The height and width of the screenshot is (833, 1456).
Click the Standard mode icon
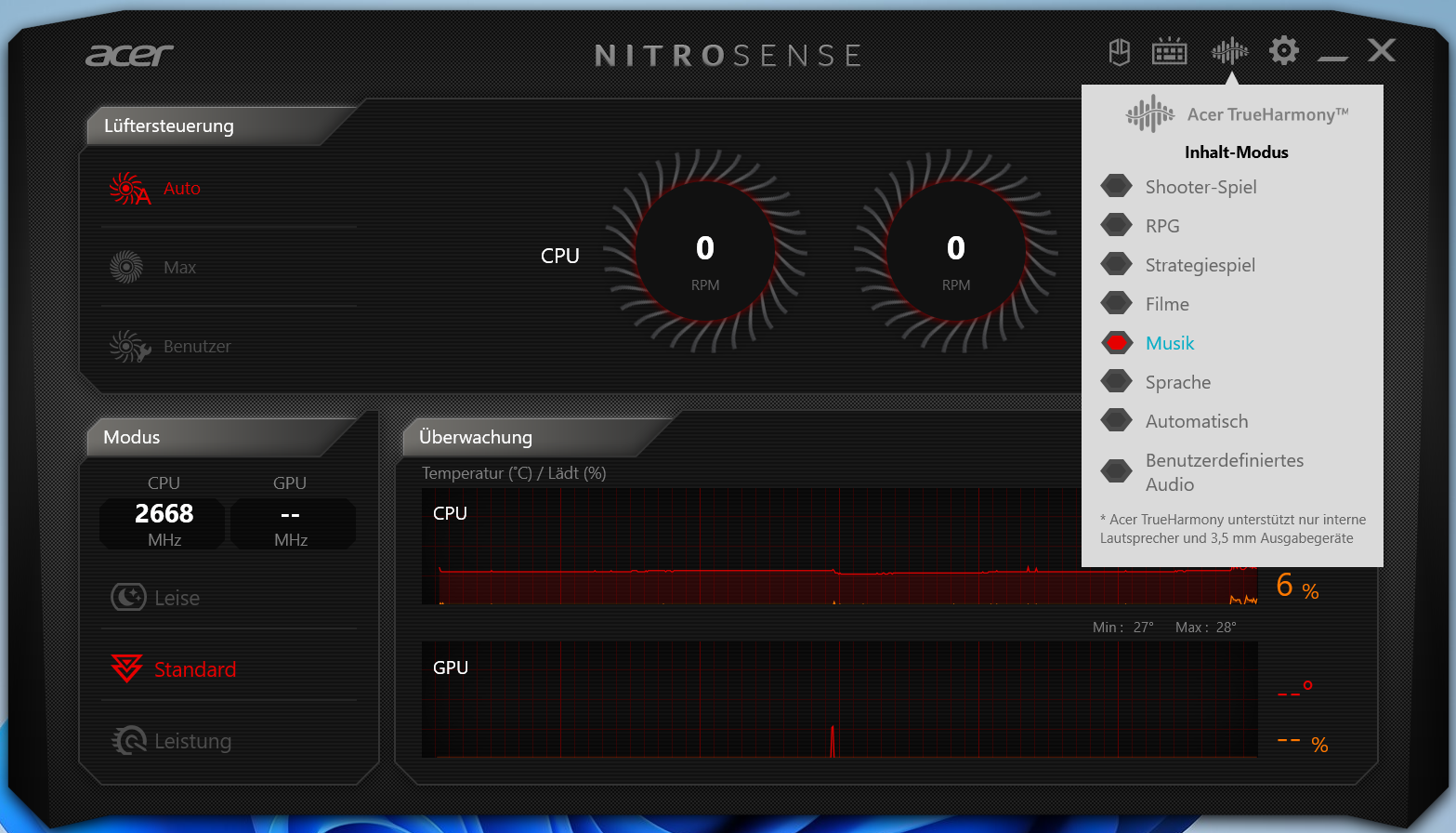tap(126, 668)
